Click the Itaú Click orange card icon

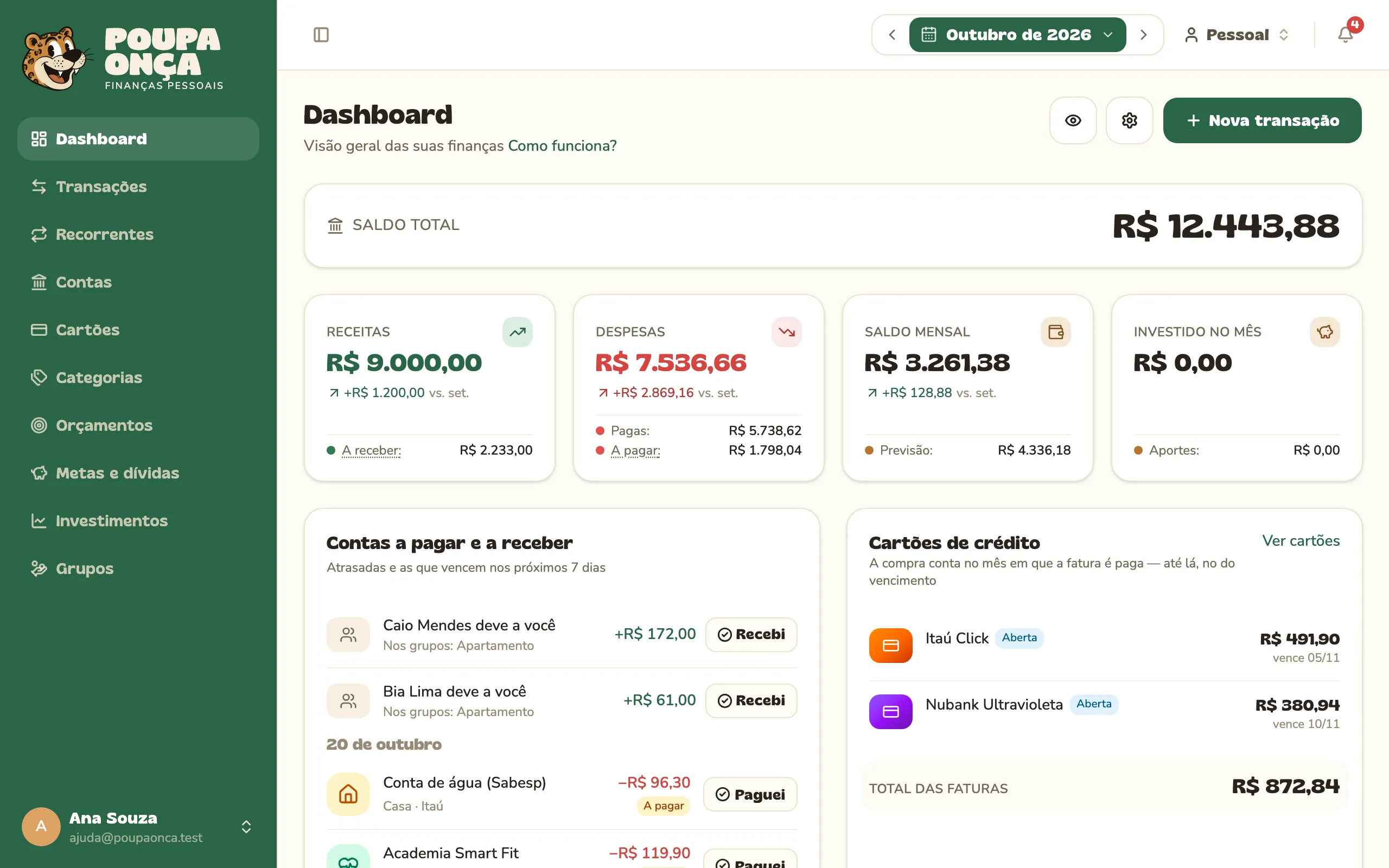point(890,646)
